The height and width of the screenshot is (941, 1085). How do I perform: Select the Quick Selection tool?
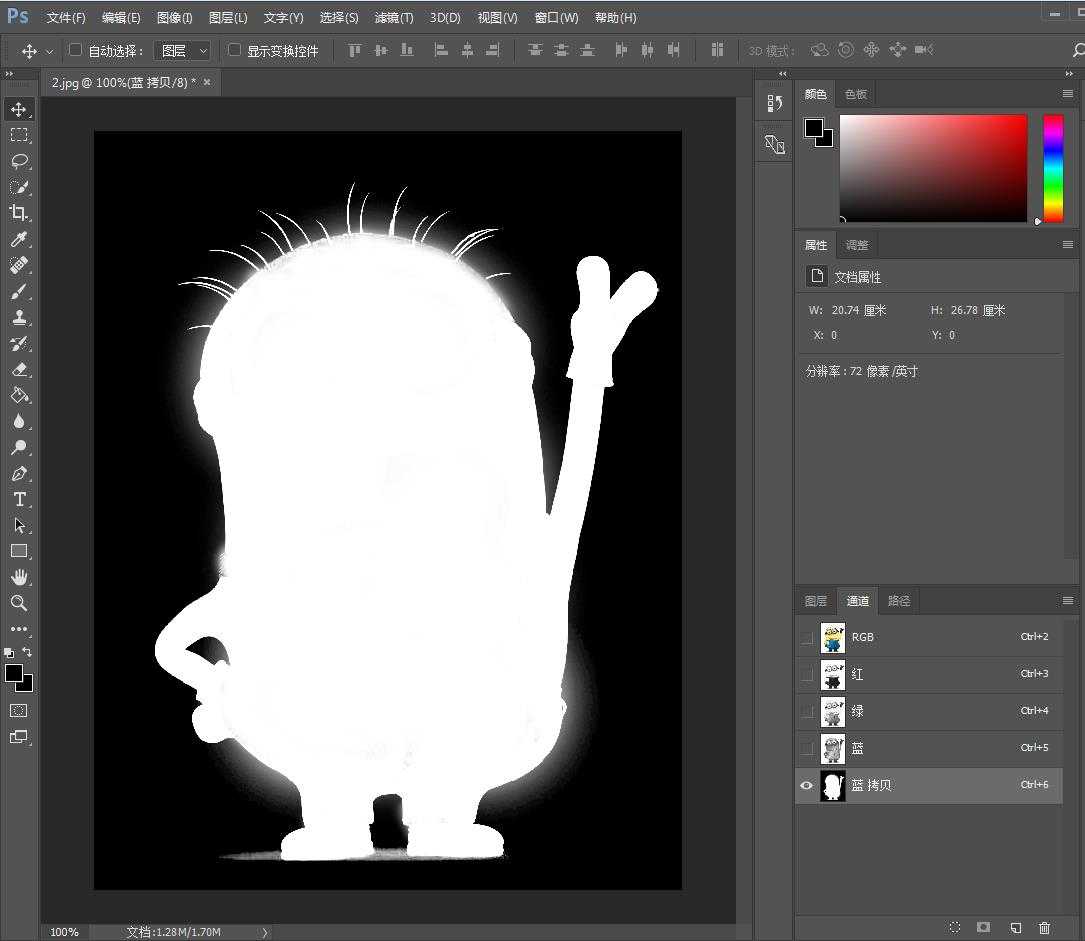pos(19,187)
